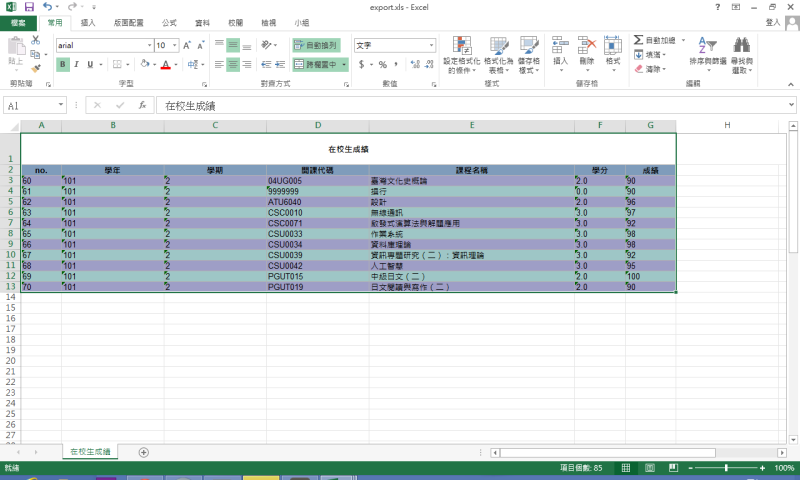Undo the last action
This screenshot has height=480, width=800.
click(47, 7)
